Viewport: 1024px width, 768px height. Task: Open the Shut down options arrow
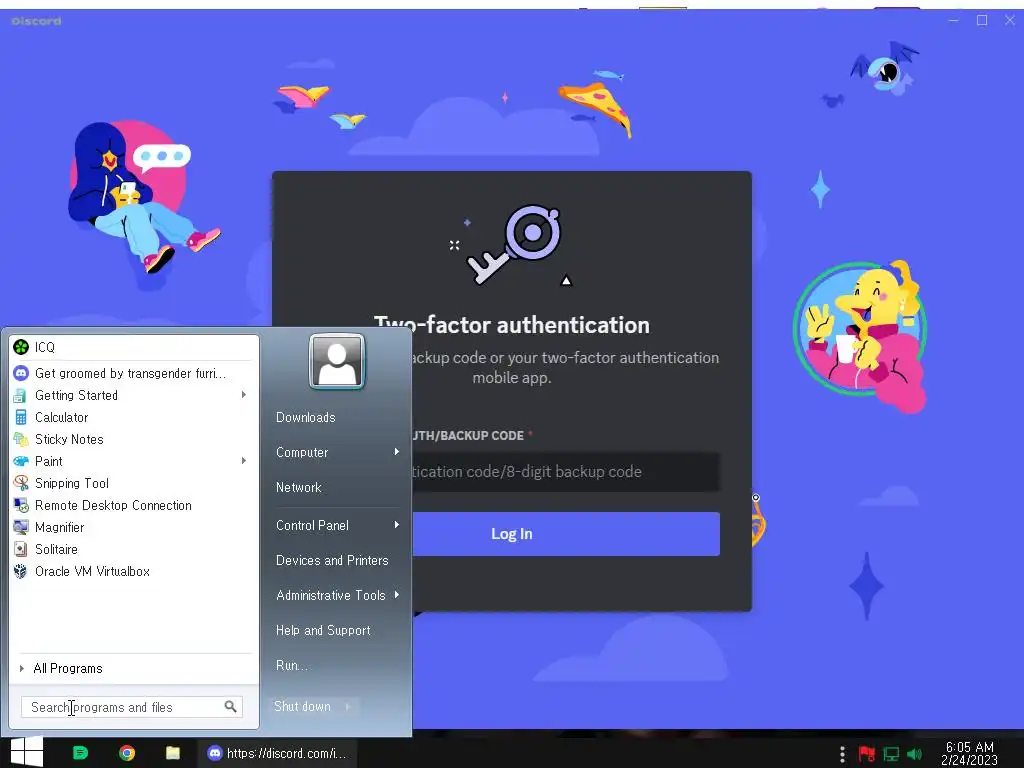click(x=348, y=707)
